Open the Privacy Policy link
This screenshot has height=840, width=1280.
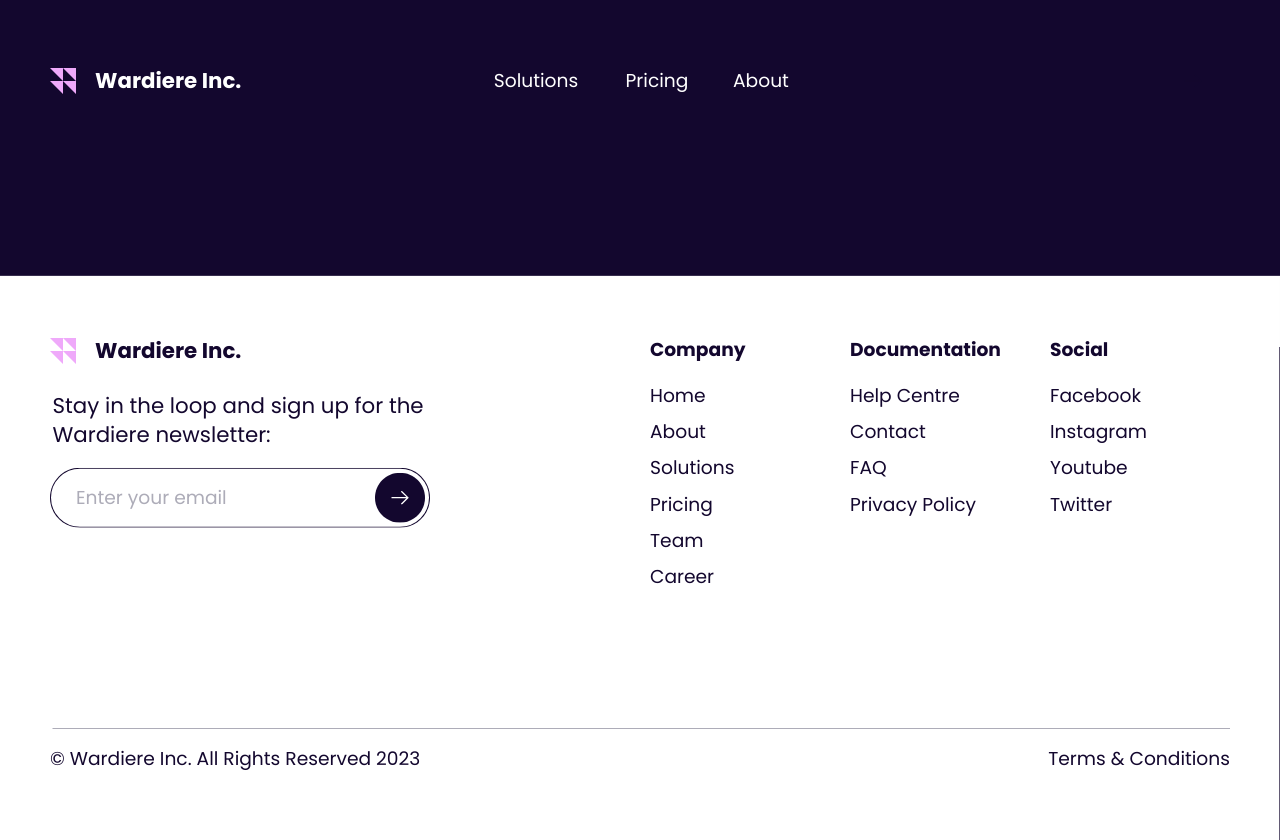click(x=912, y=505)
